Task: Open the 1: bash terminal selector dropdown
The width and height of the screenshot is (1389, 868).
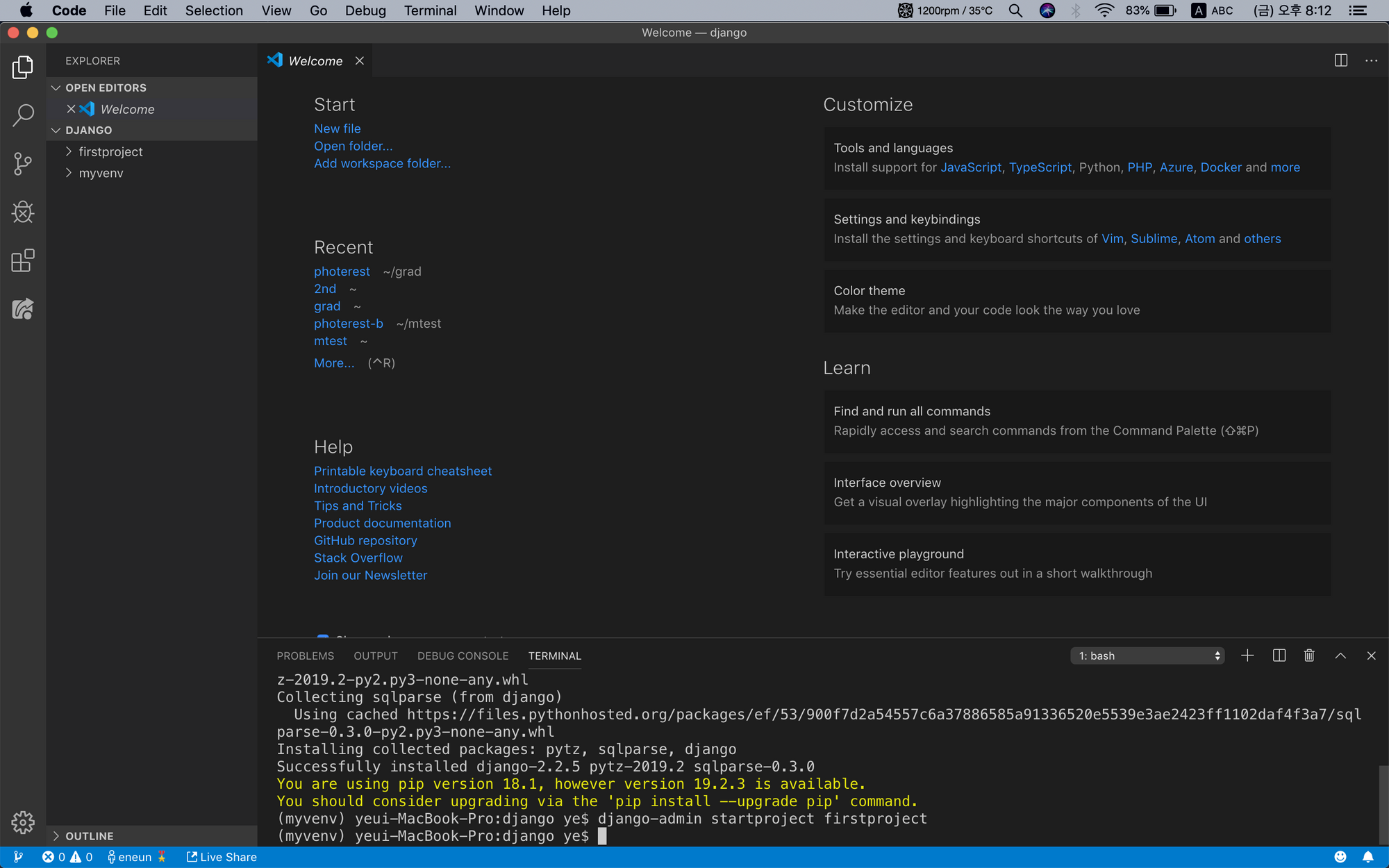Action: pos(1147,656)
